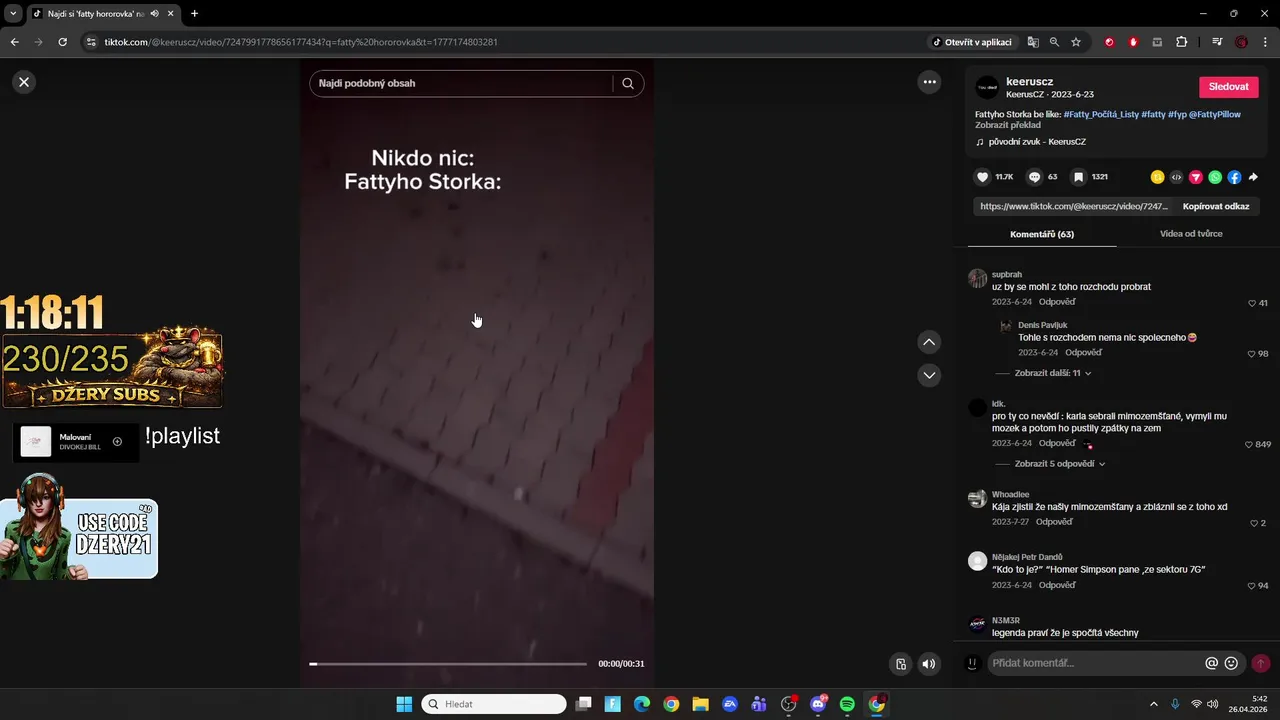The width and height of the screenshot is (1280, 720).
Task: Click the taskbar 'Hledat' search box
Action: [x=494, y=704]
